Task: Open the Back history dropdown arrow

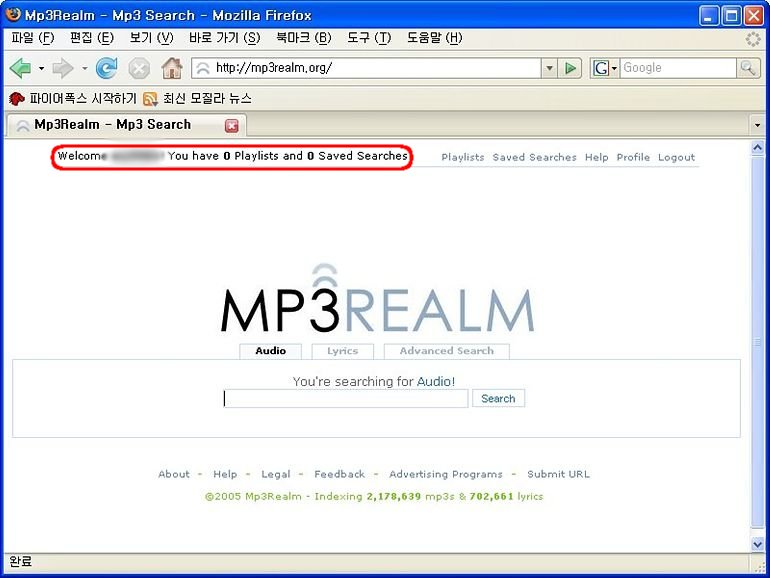Action: click(x=41, y=68)
